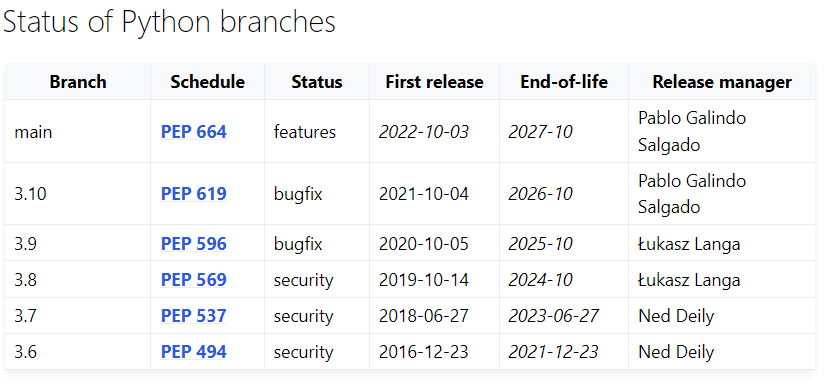Open the PEP 494 schedule link
This screenshot has height=381, width=832.
[194, 352]
